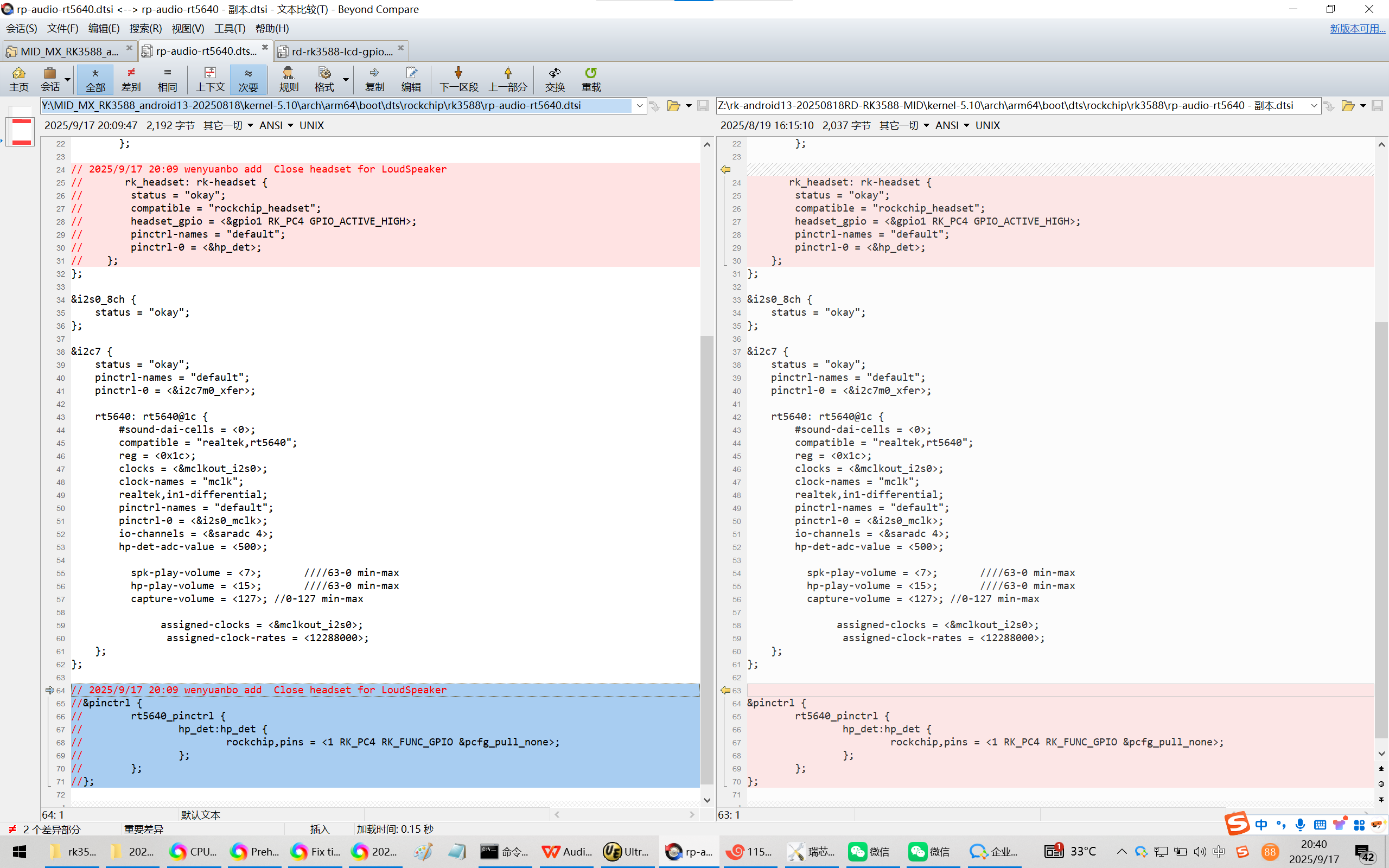This screenshot has height=868, width=1389.
Task: Jump to 上一部分 previous section
Action: 507,79
